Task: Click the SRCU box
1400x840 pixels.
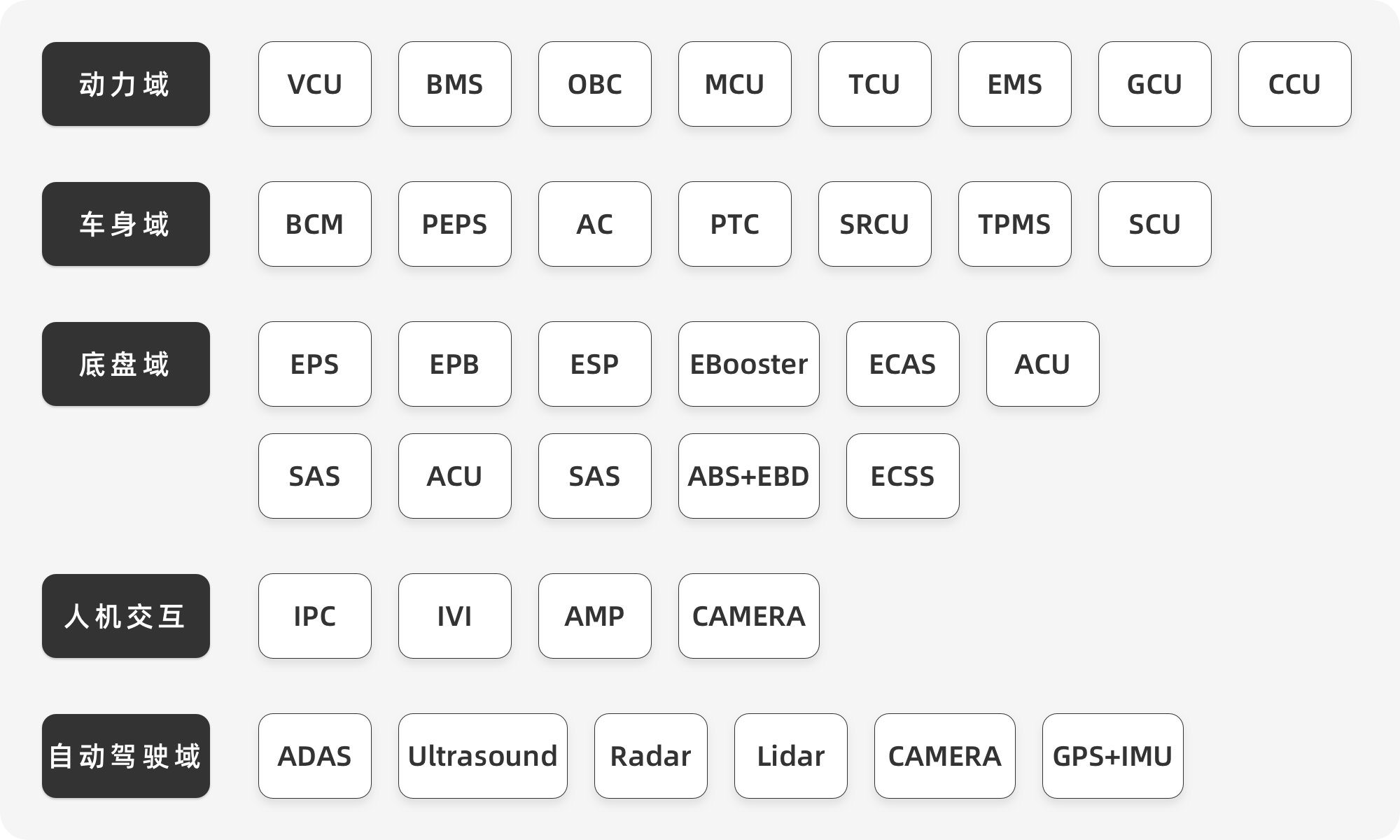Action: pyautogui.click(x=875, y=224)
